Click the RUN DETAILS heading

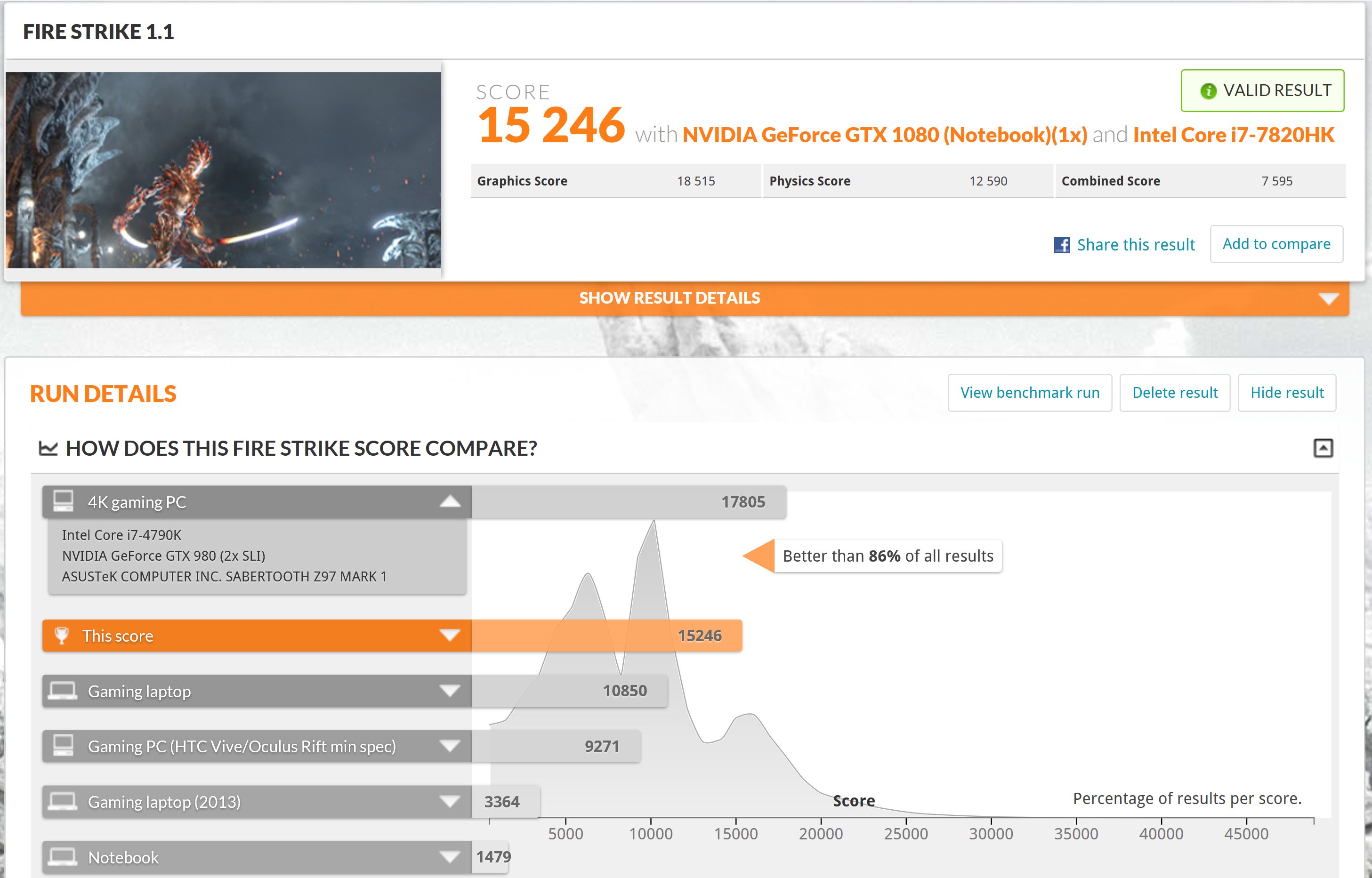pyautogui.click(x=103, y=394)
